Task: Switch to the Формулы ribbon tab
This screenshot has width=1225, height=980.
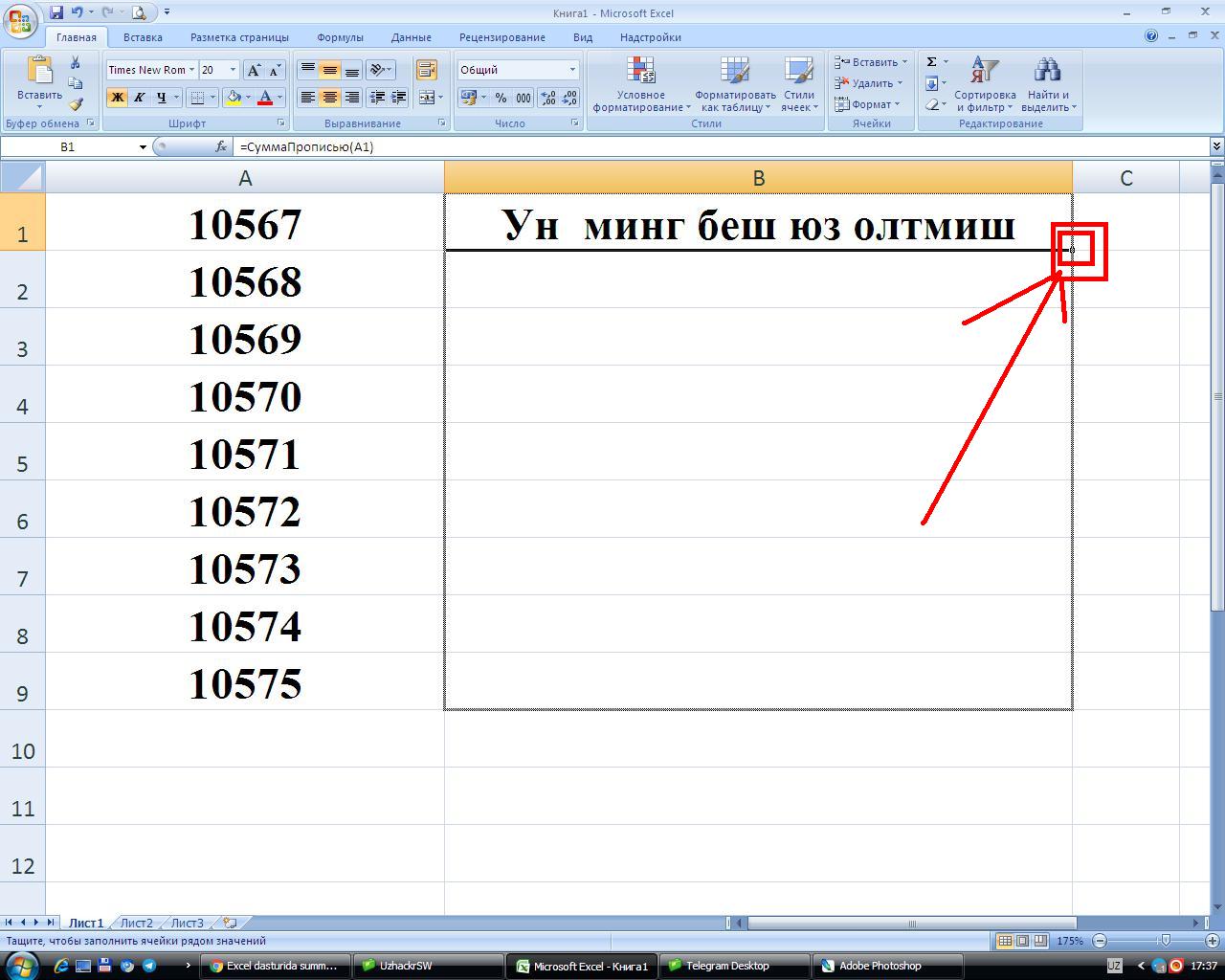Action: (340, 37)
